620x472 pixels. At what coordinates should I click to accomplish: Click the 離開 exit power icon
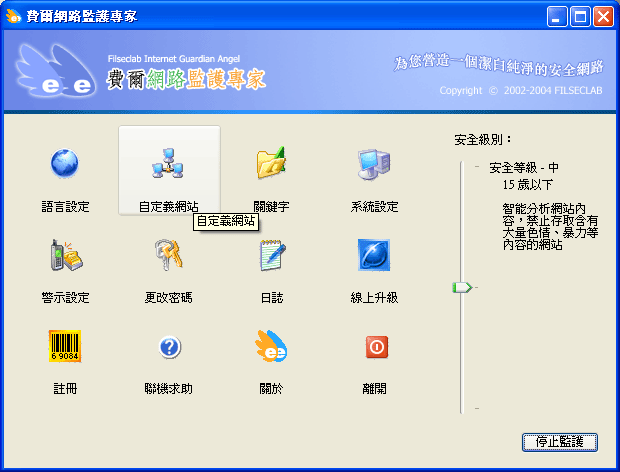(374, 346)
